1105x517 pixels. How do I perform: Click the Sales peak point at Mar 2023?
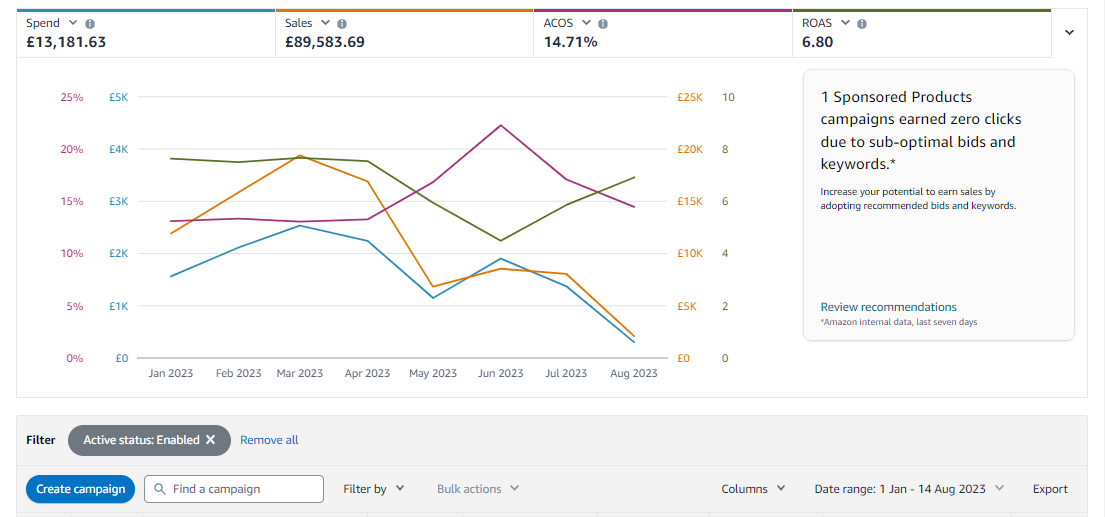[x=300, y=155]
